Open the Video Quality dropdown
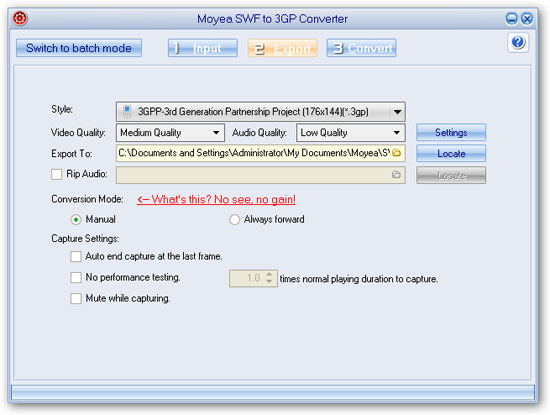 coord(170,133)
